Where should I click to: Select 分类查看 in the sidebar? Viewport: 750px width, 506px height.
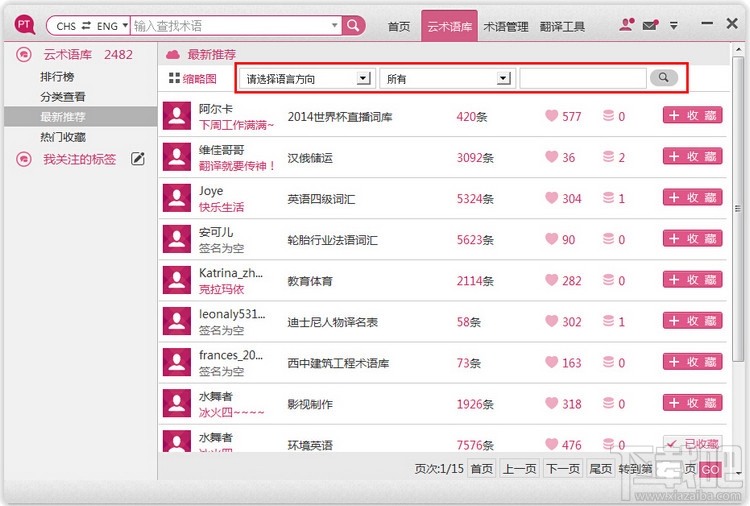pyautogui.click(x=63, y=97)
